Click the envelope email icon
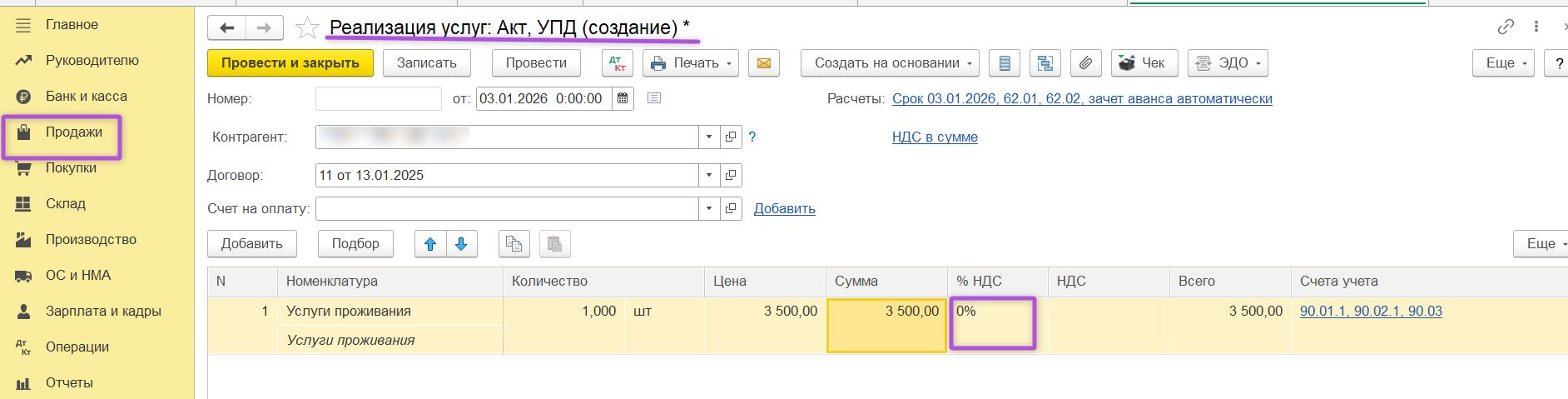Image resolution: width=1568 pixels, height=399 pixels. 764,63
